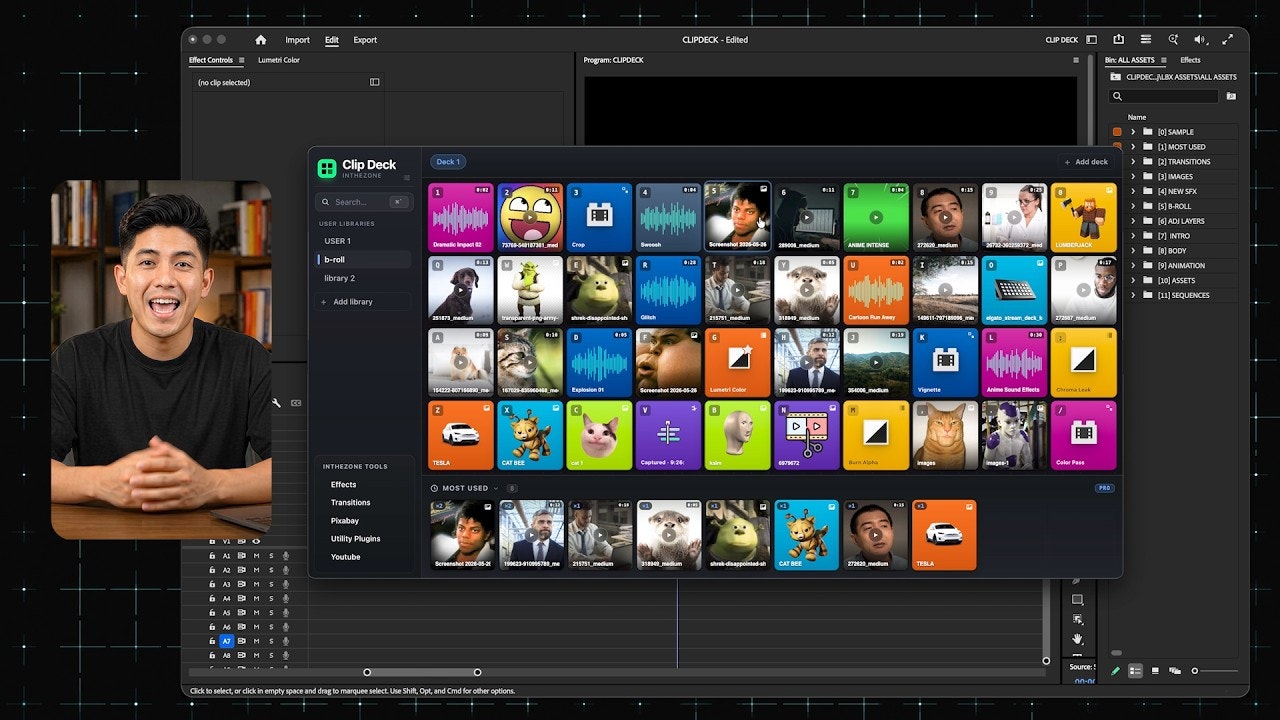The width and height of the screenshot is (1280, 720).
Task: Click the bin path folder-up icon
Action: coord(1117,77)
